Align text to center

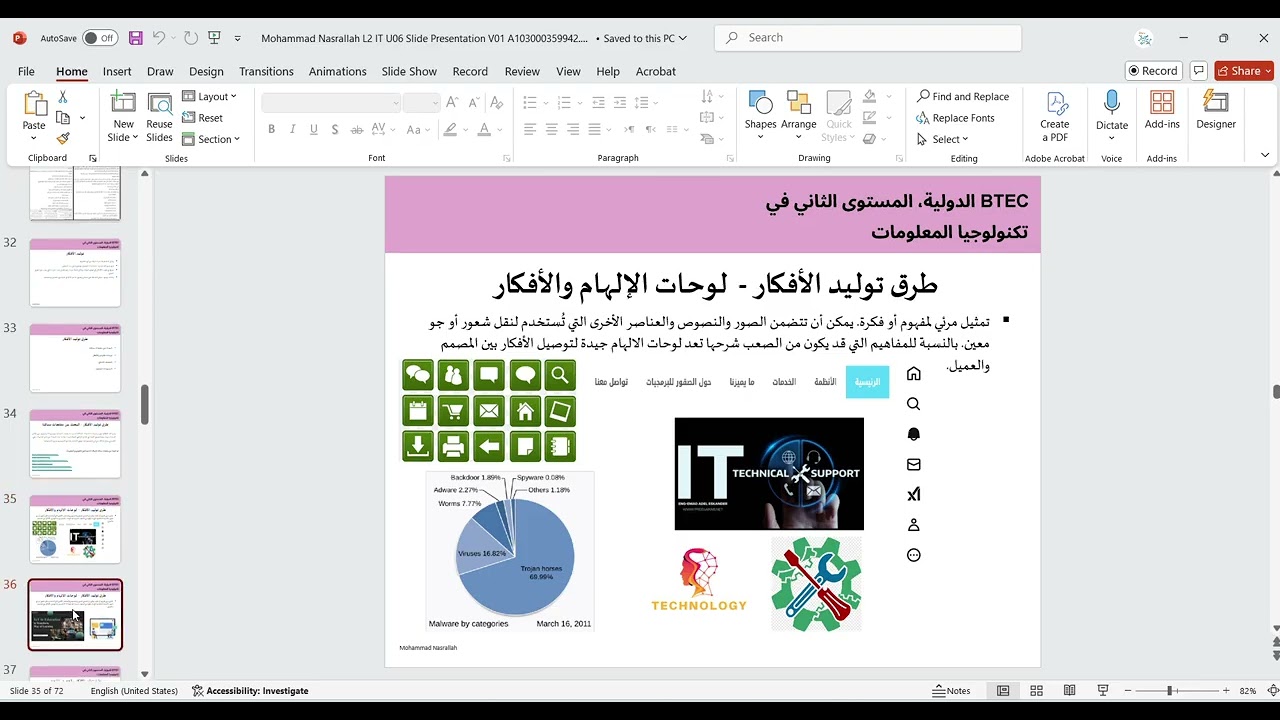[x=552, y=130]
